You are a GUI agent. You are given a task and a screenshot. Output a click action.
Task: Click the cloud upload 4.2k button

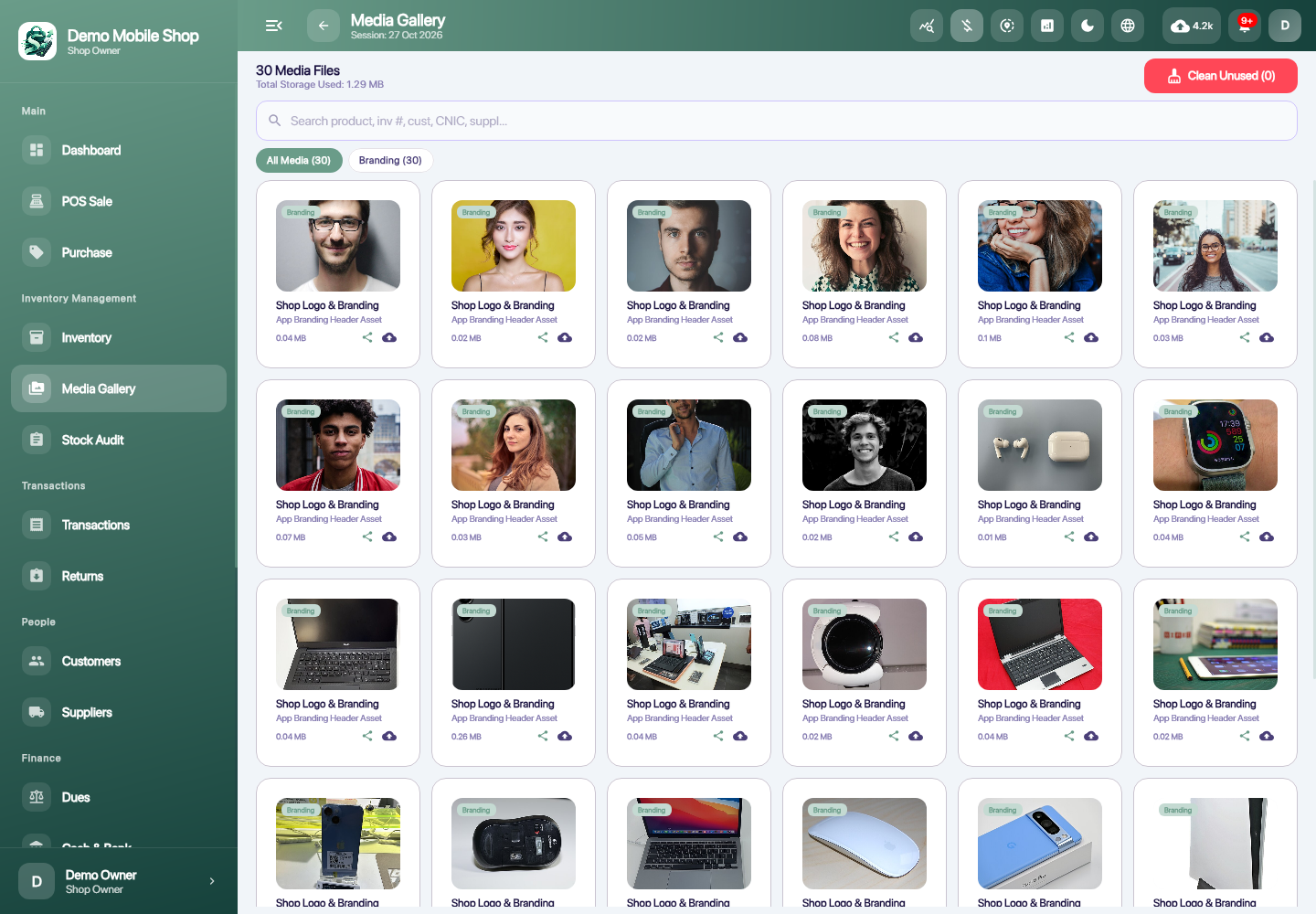pyautogui.click(x=1192, y=26)
